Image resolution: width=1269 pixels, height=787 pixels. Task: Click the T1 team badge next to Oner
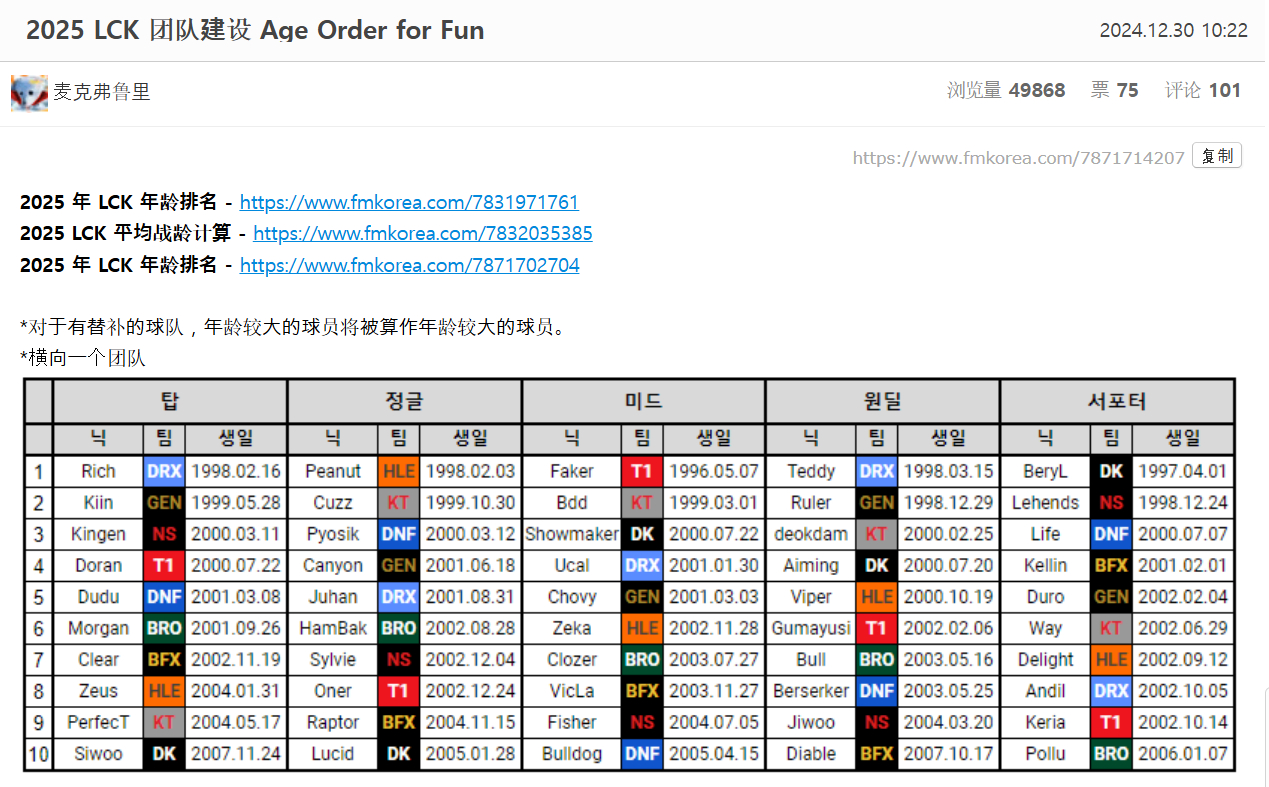pyautogui.click(x=399, y=691)
